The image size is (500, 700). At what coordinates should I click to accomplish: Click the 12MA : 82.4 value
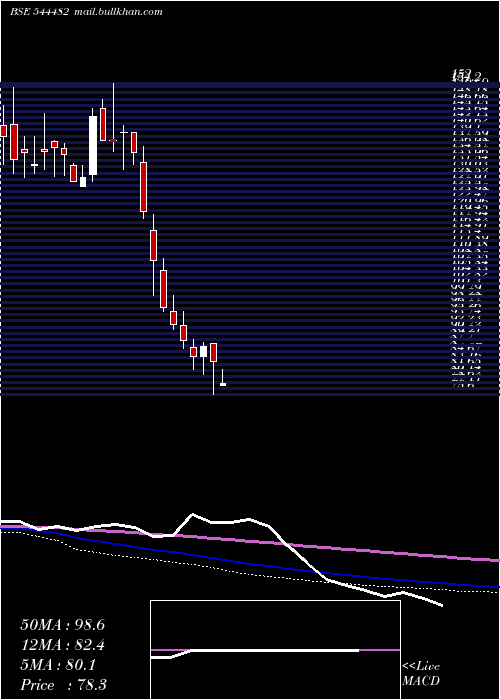click(x=62, y=645)
